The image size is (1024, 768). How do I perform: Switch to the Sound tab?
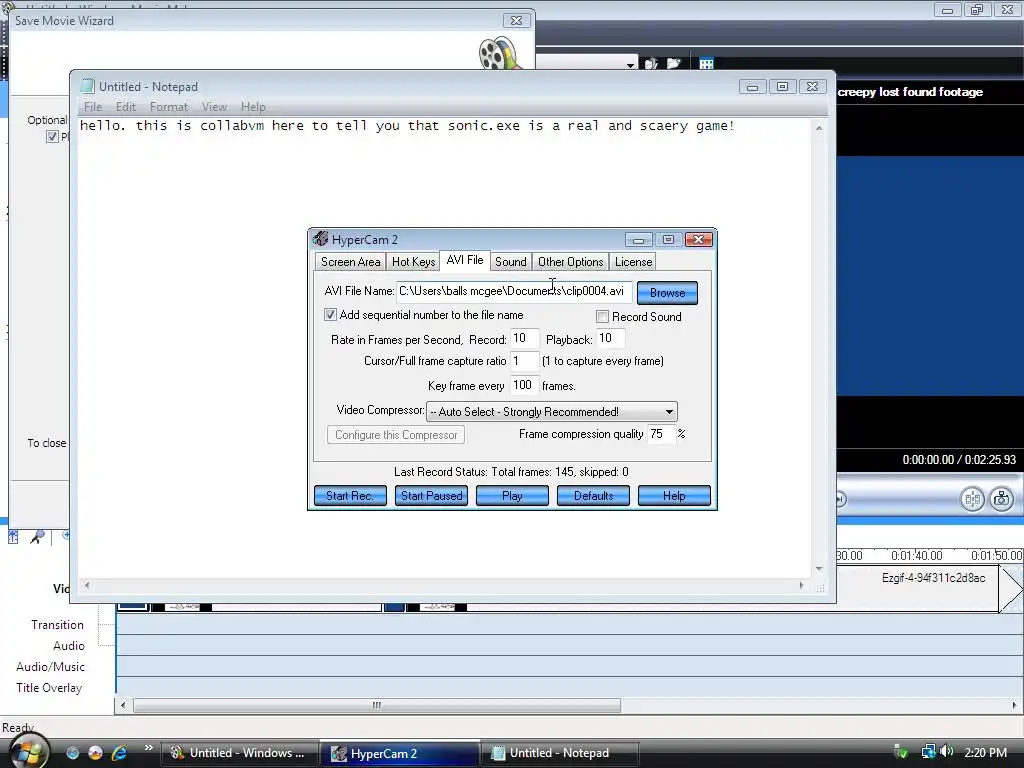pos(511,262)
